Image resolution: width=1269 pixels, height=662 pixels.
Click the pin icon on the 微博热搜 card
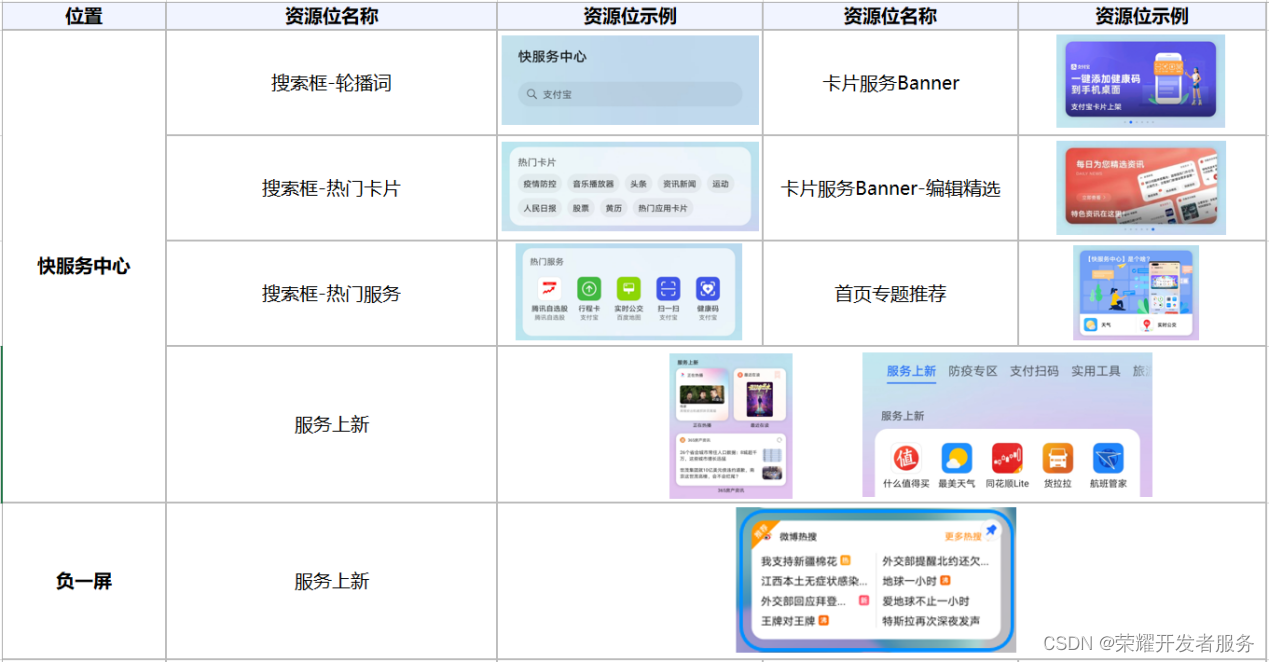tap(991, 529)
